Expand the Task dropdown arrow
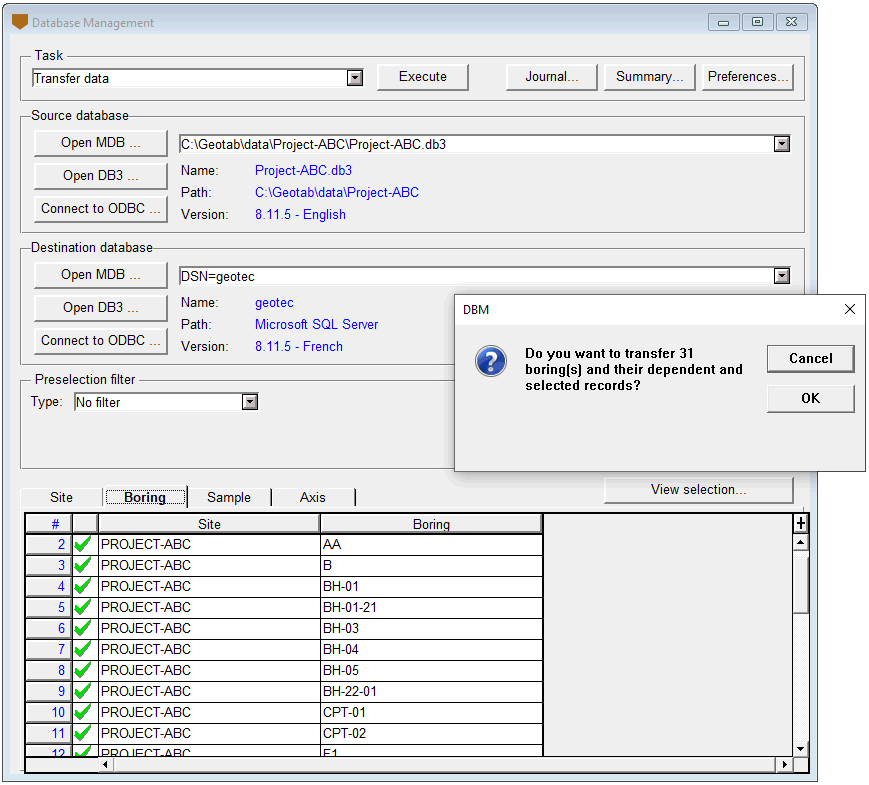Image resolution: width=869 pixels, height=785 pixels. click(355, 78)
